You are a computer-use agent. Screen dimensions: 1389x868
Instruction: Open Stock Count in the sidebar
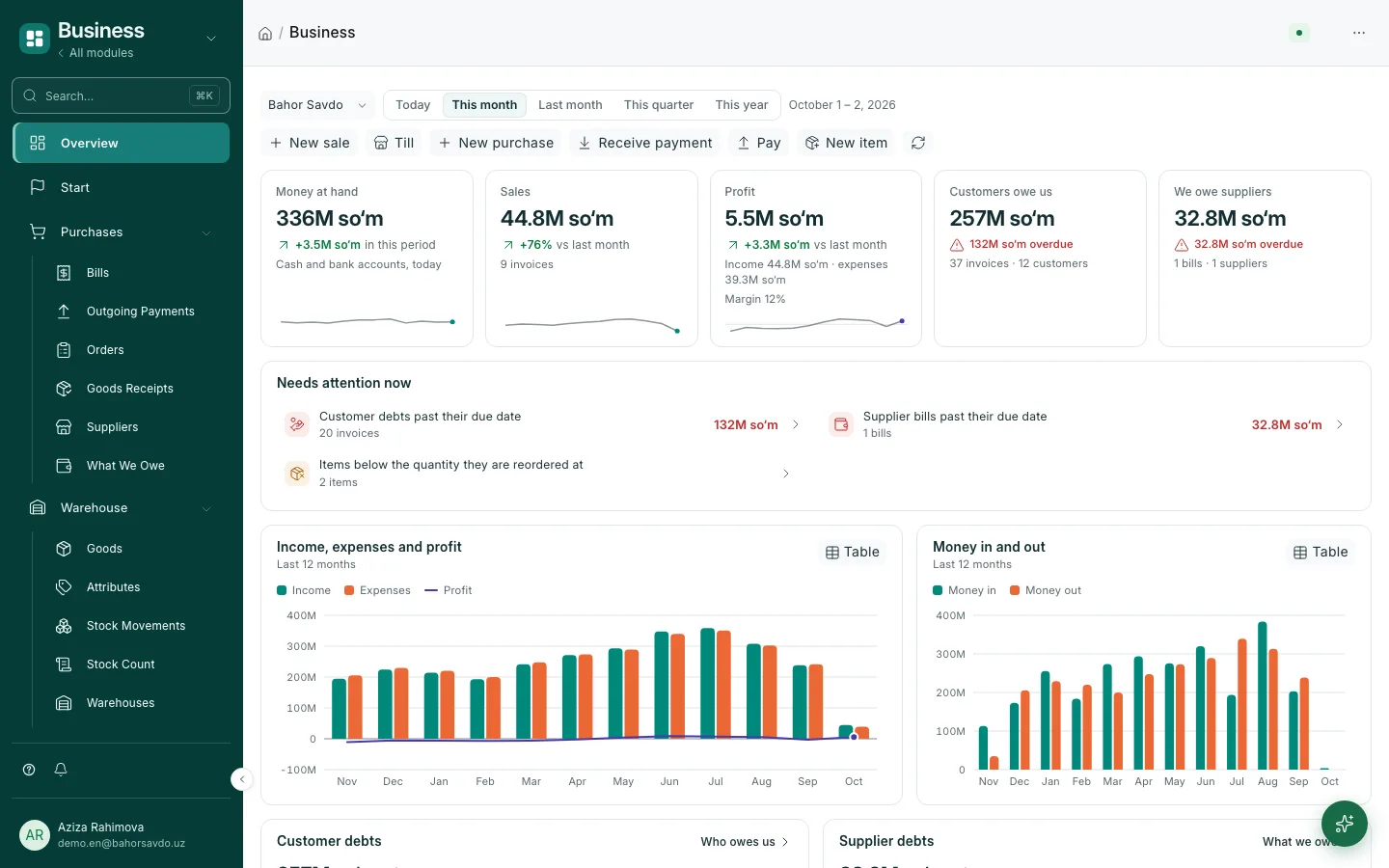pos(131,665)
